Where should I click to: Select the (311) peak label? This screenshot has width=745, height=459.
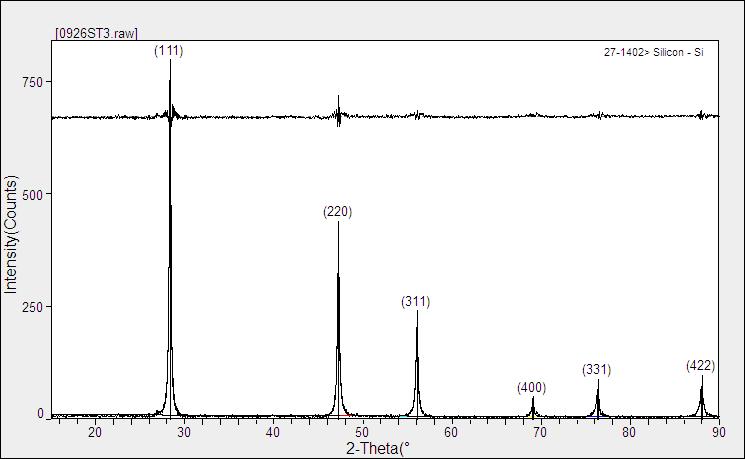coord(416,302)
